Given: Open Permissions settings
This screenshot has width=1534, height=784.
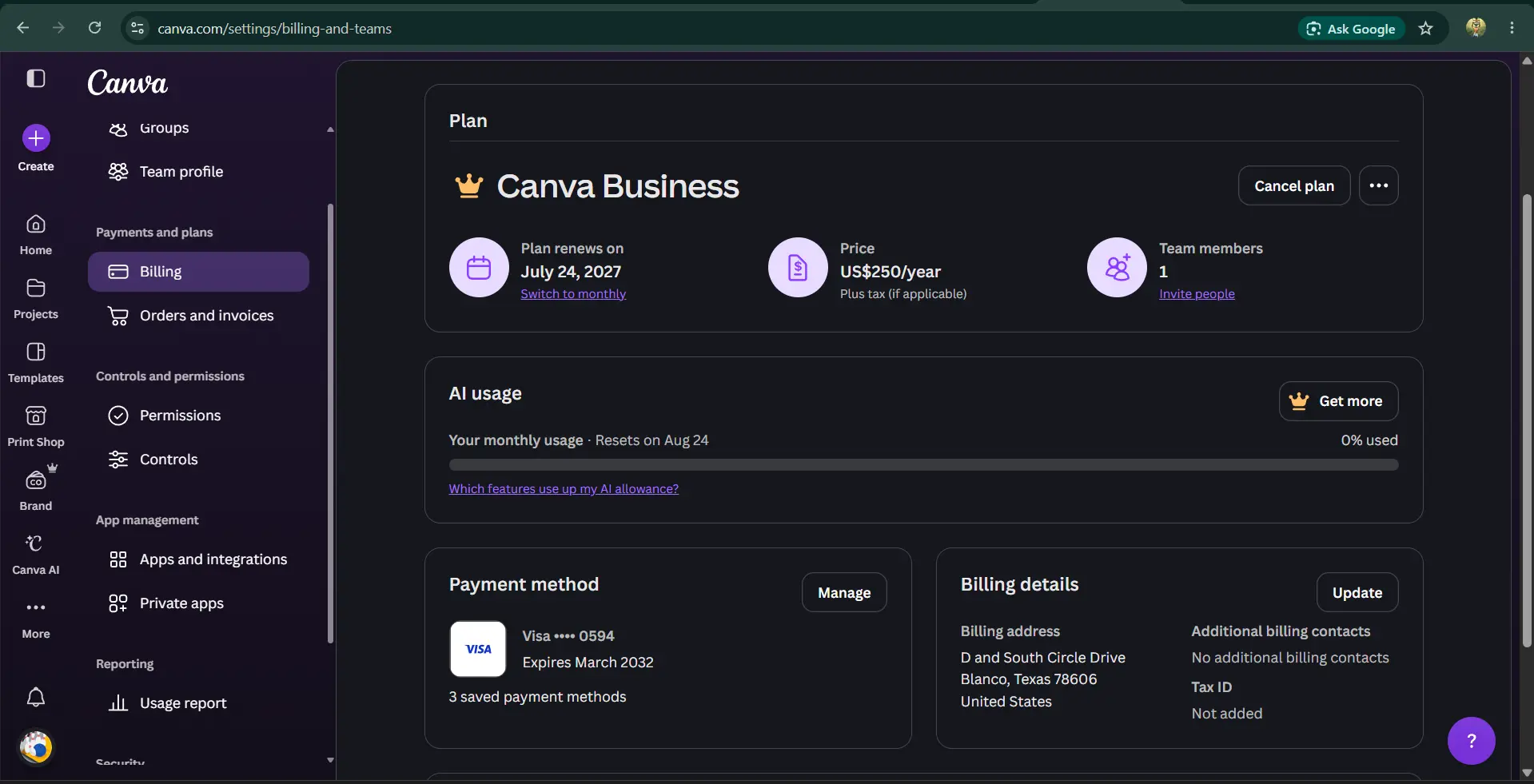Looking at the screenshot, I should click(x=198, y=416).
